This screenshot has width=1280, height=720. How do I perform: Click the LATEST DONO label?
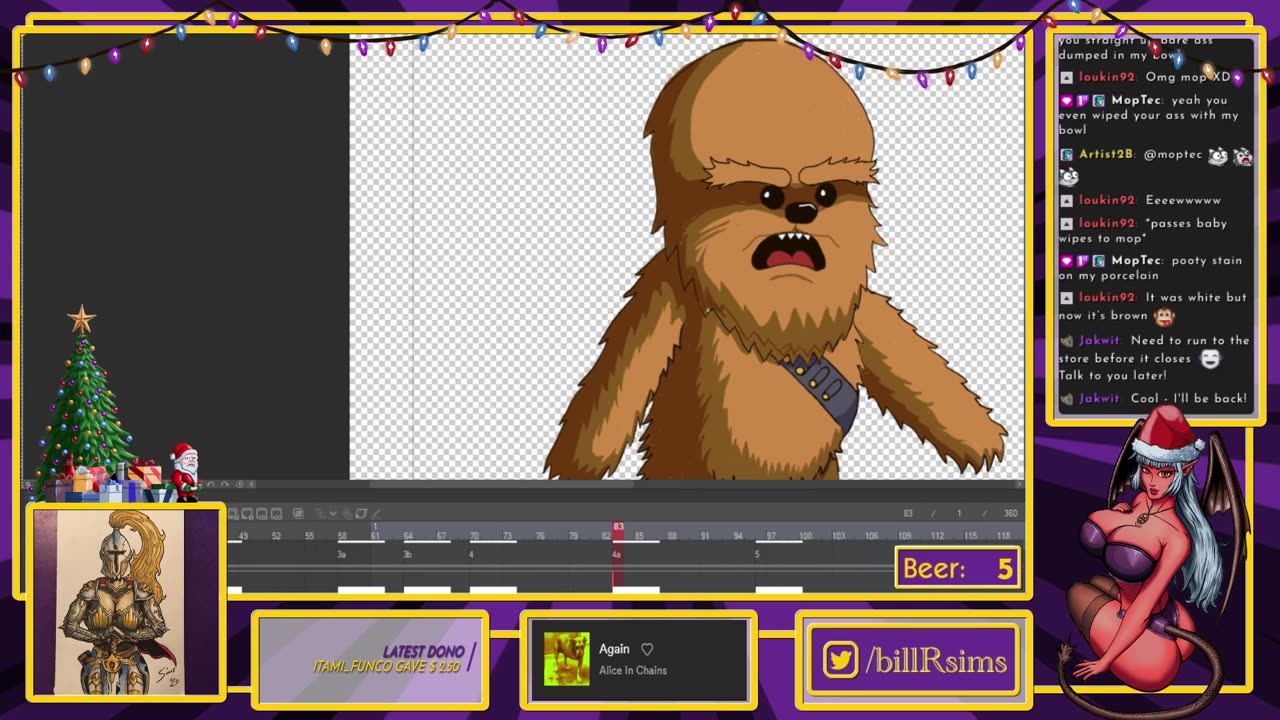pos(423,652)
